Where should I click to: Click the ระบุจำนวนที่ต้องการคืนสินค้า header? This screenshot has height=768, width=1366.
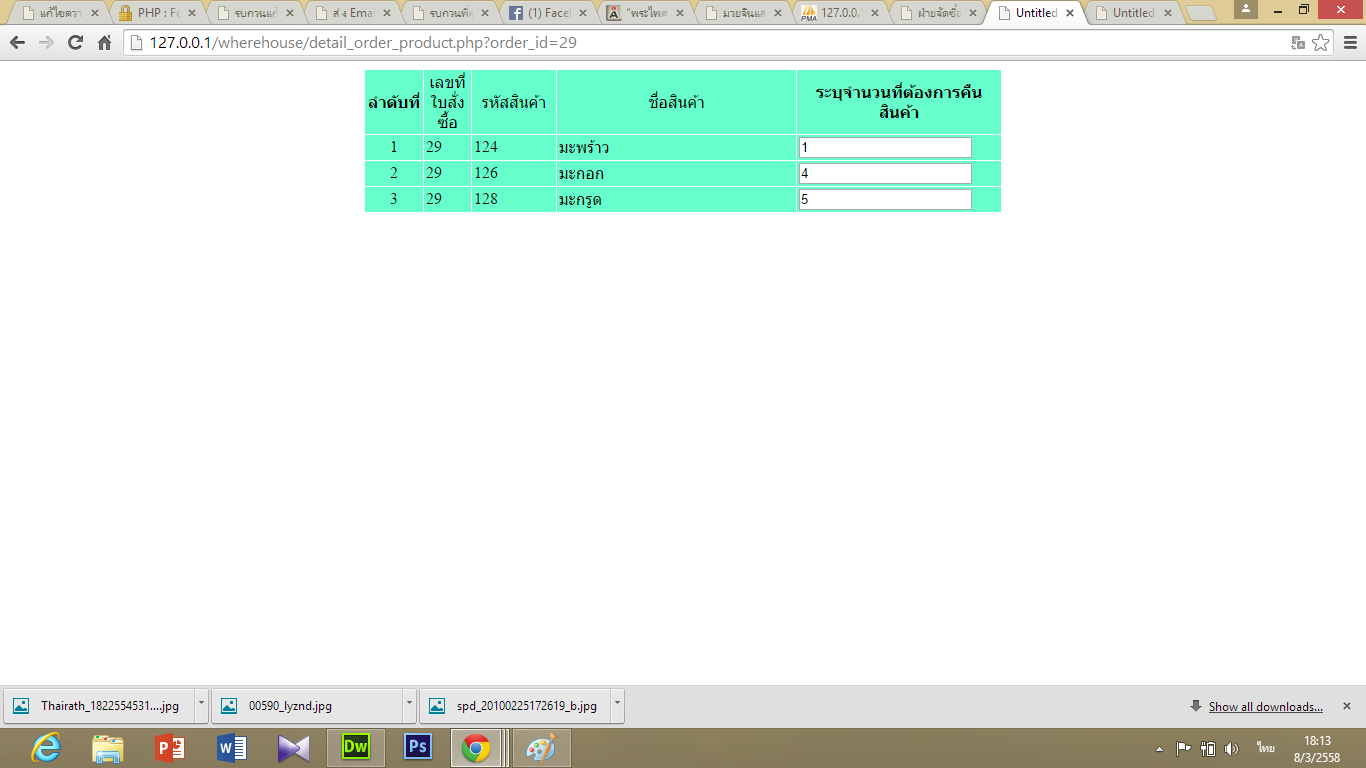coord(899,102)
